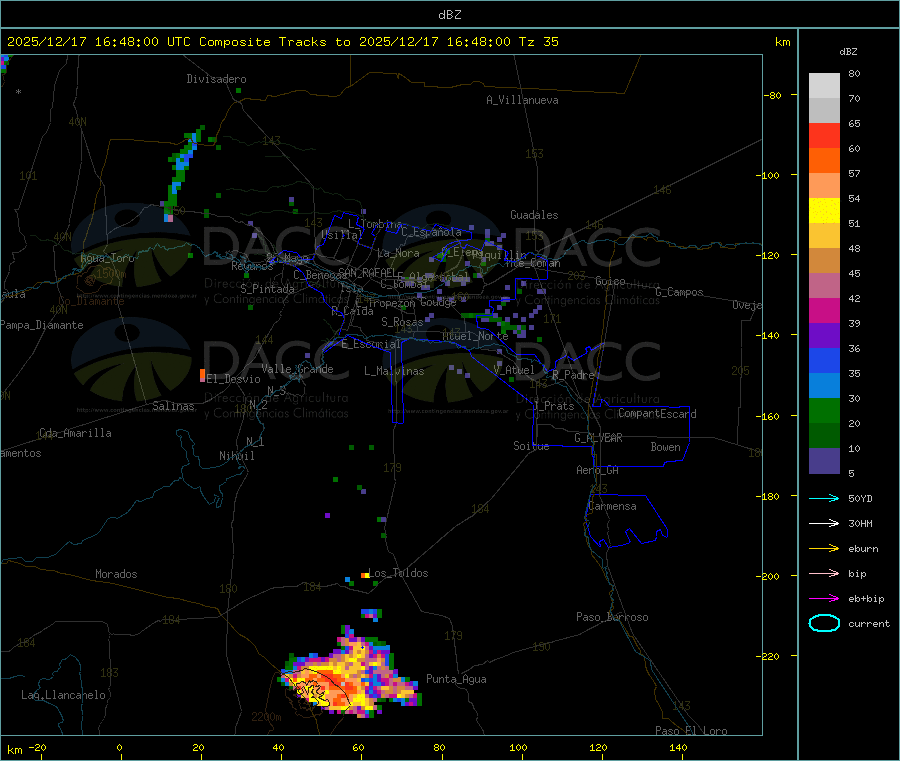Select the light gray 70-80 dBZ swatch
This screenshot has width=900, height=761.
[824, 86]
